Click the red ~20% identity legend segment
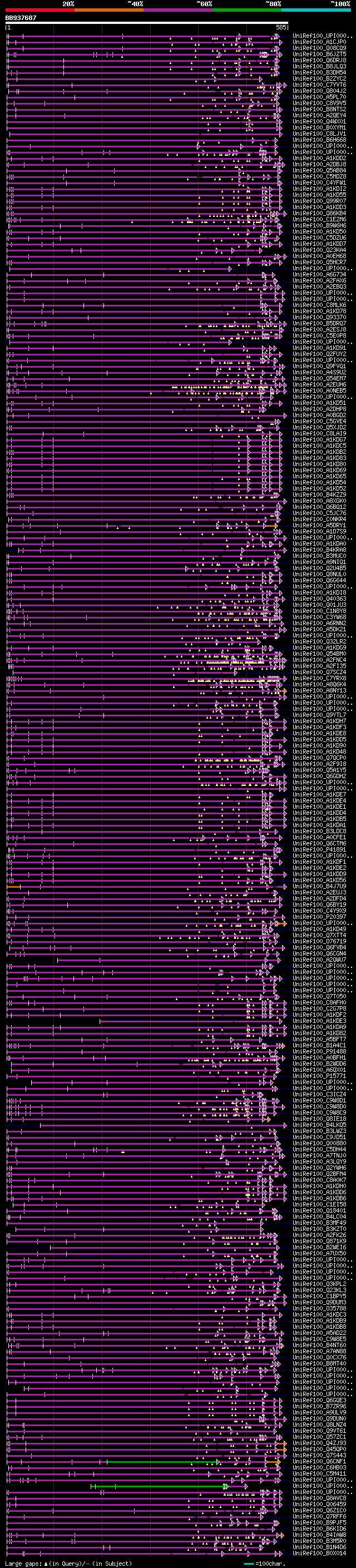Screen dimensions: 356x1568 click(40, 10)
